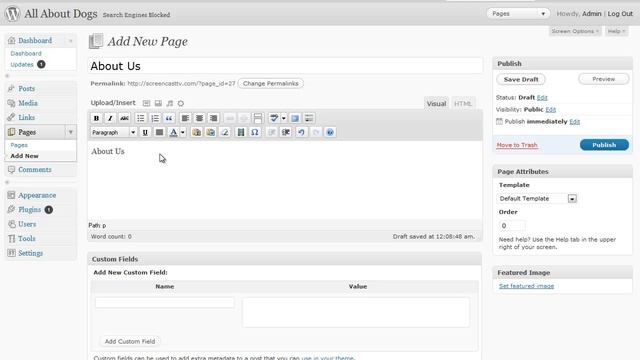640x360 pixels.
Task: Expand the Screen Options panel
Action: 575,31
